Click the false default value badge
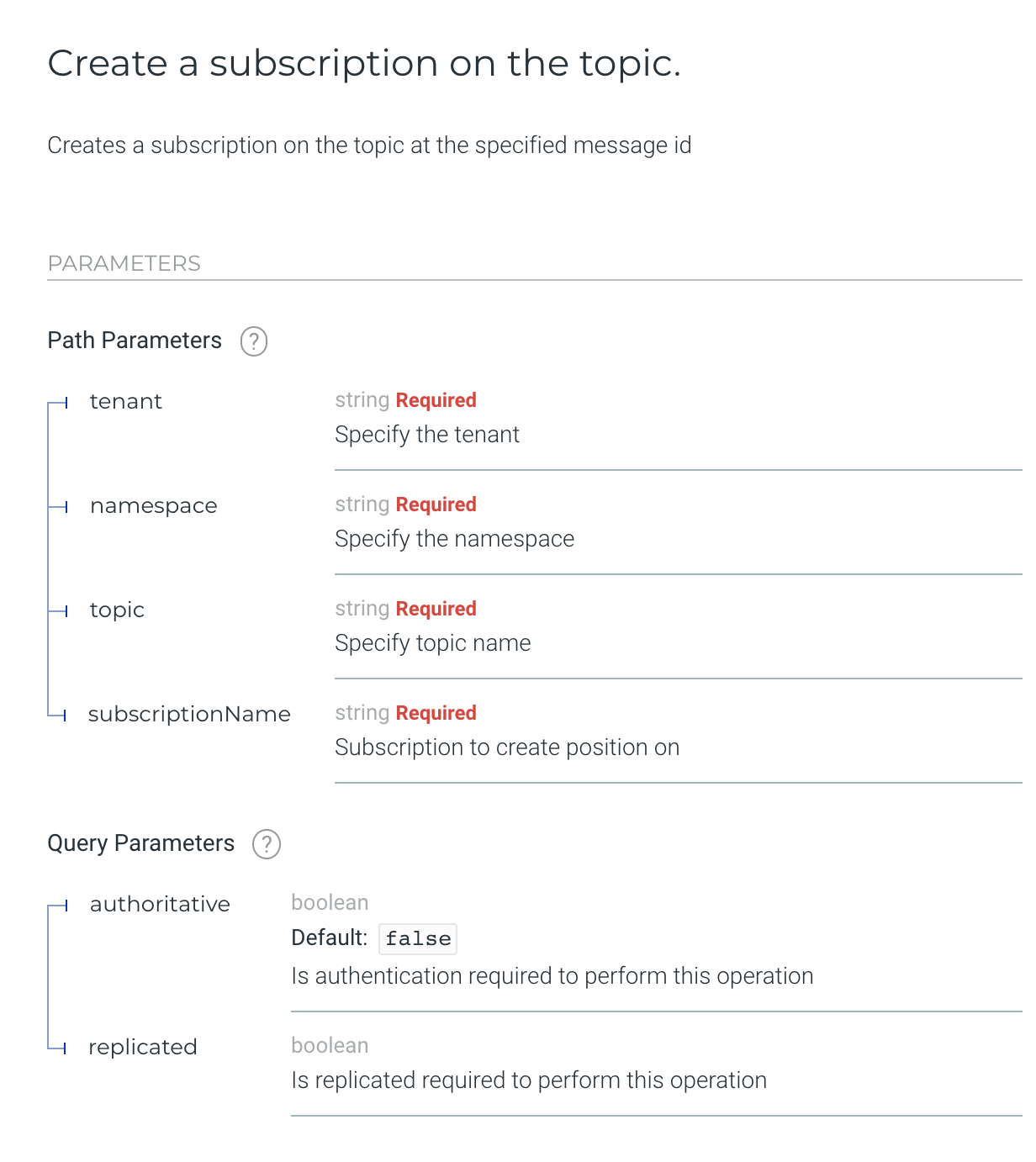The width and height of the screenshot is (1036, 1162). coord(418,938)
